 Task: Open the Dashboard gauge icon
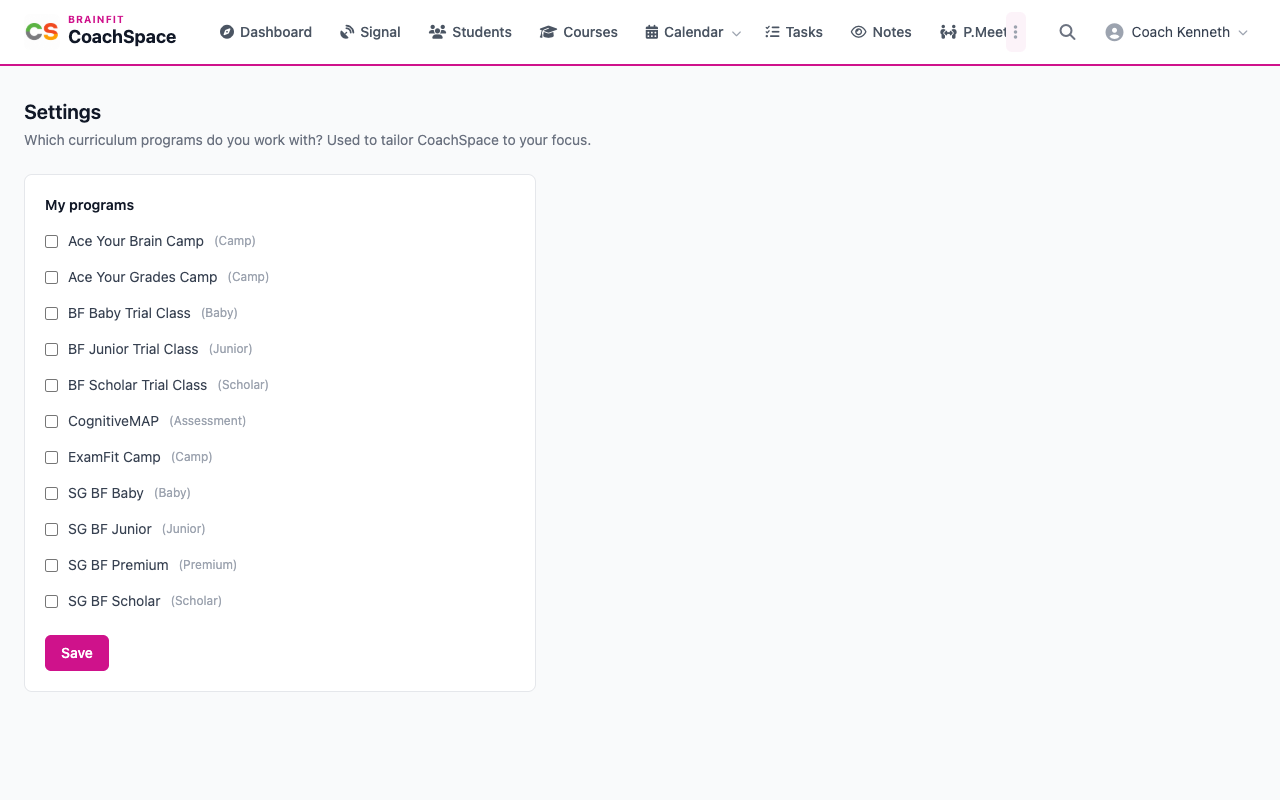pyautogui.click(x=227, y=32)
